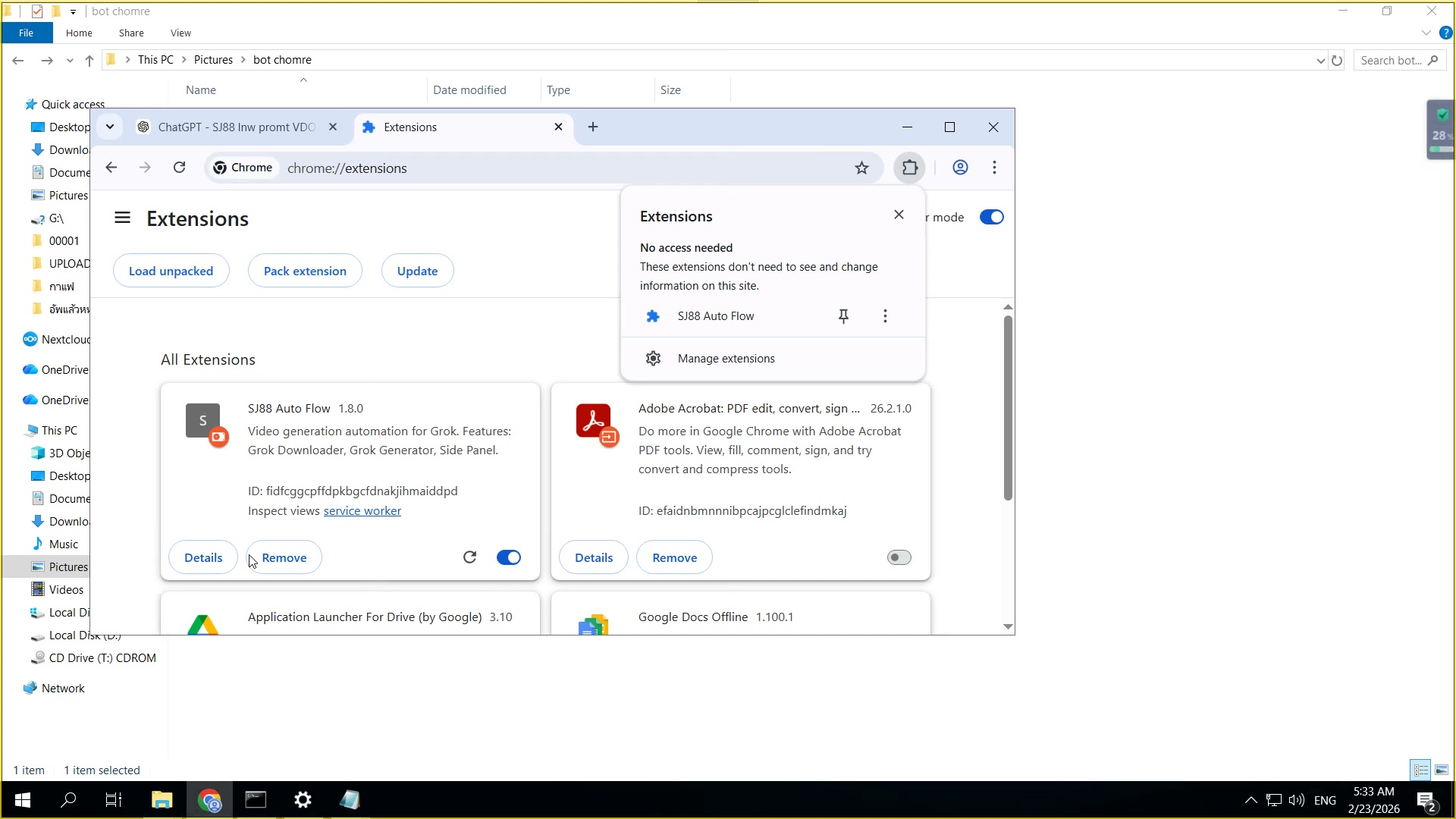Turn off Developer mode toggle
Viewport: 1456px width, 819px height.
point(991,218)
